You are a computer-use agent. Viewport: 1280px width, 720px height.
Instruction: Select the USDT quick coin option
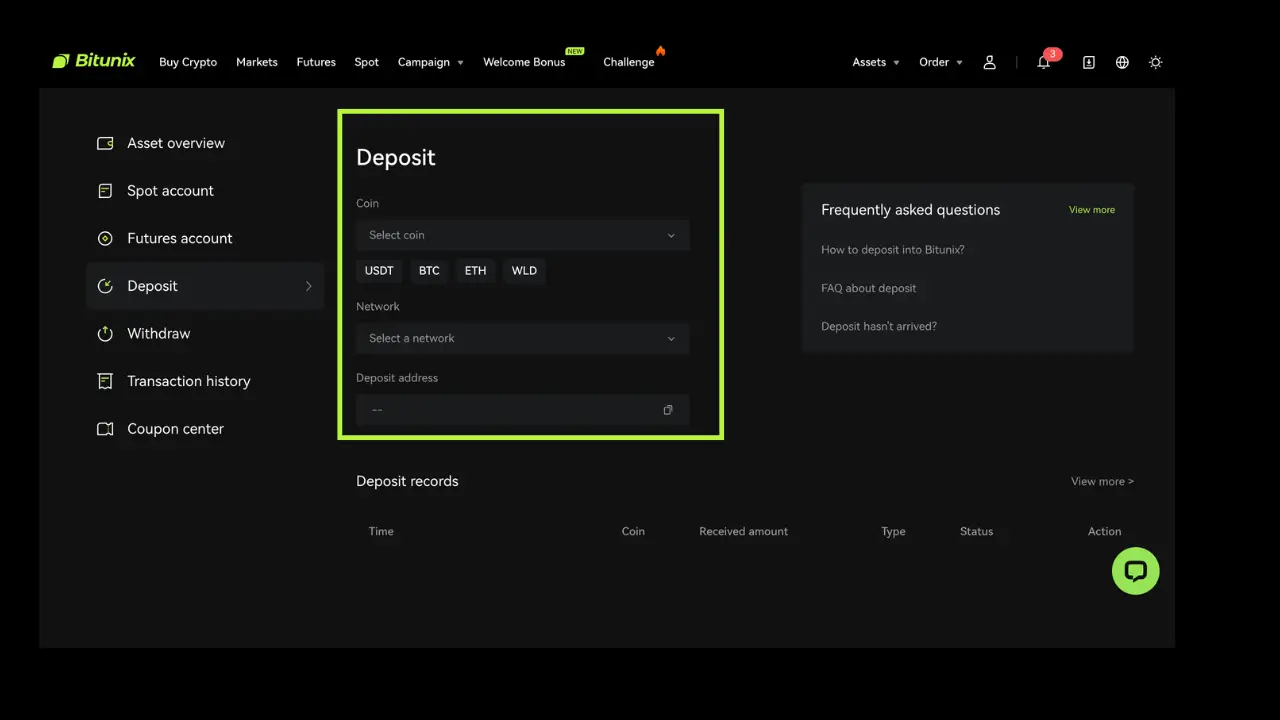(378, 270)
